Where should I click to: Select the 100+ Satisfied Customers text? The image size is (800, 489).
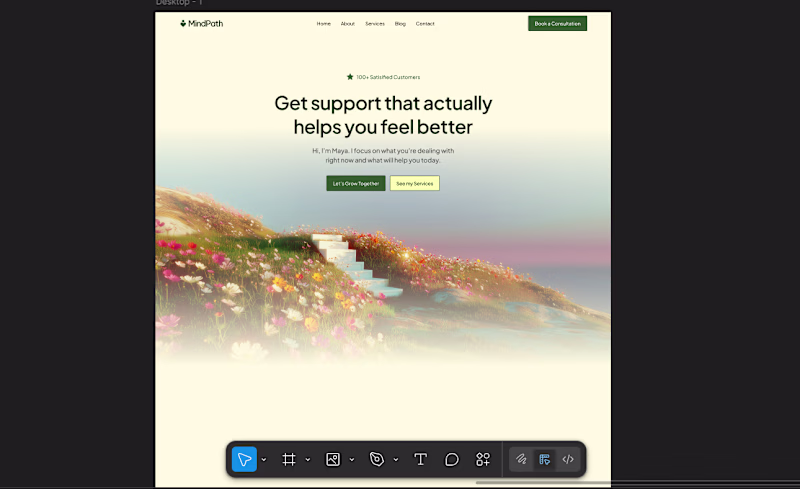pyautogui.click(x=388, y=77)
